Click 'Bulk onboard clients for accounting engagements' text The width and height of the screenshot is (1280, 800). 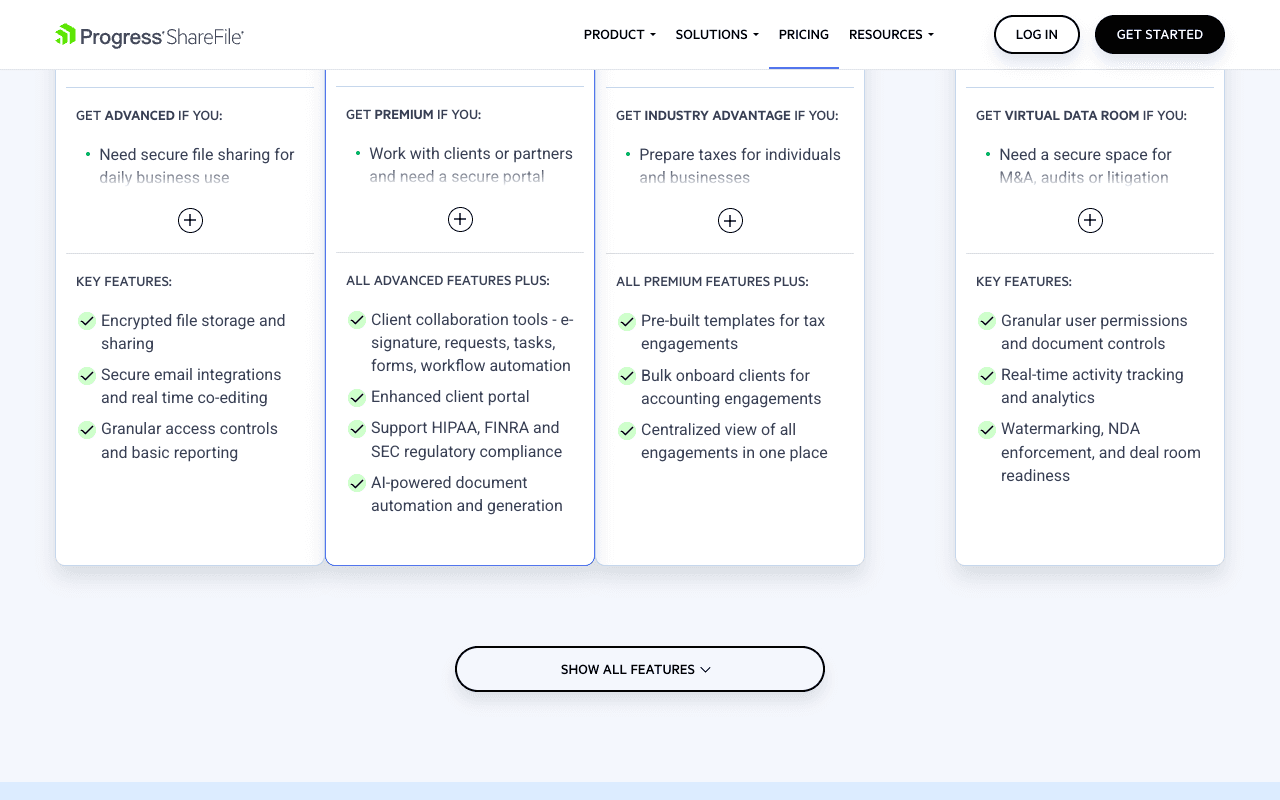[x=731, y=387]
